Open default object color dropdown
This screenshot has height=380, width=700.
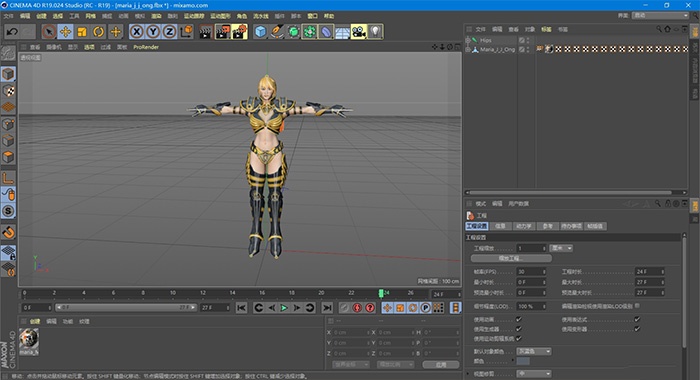tap(534, 351)
